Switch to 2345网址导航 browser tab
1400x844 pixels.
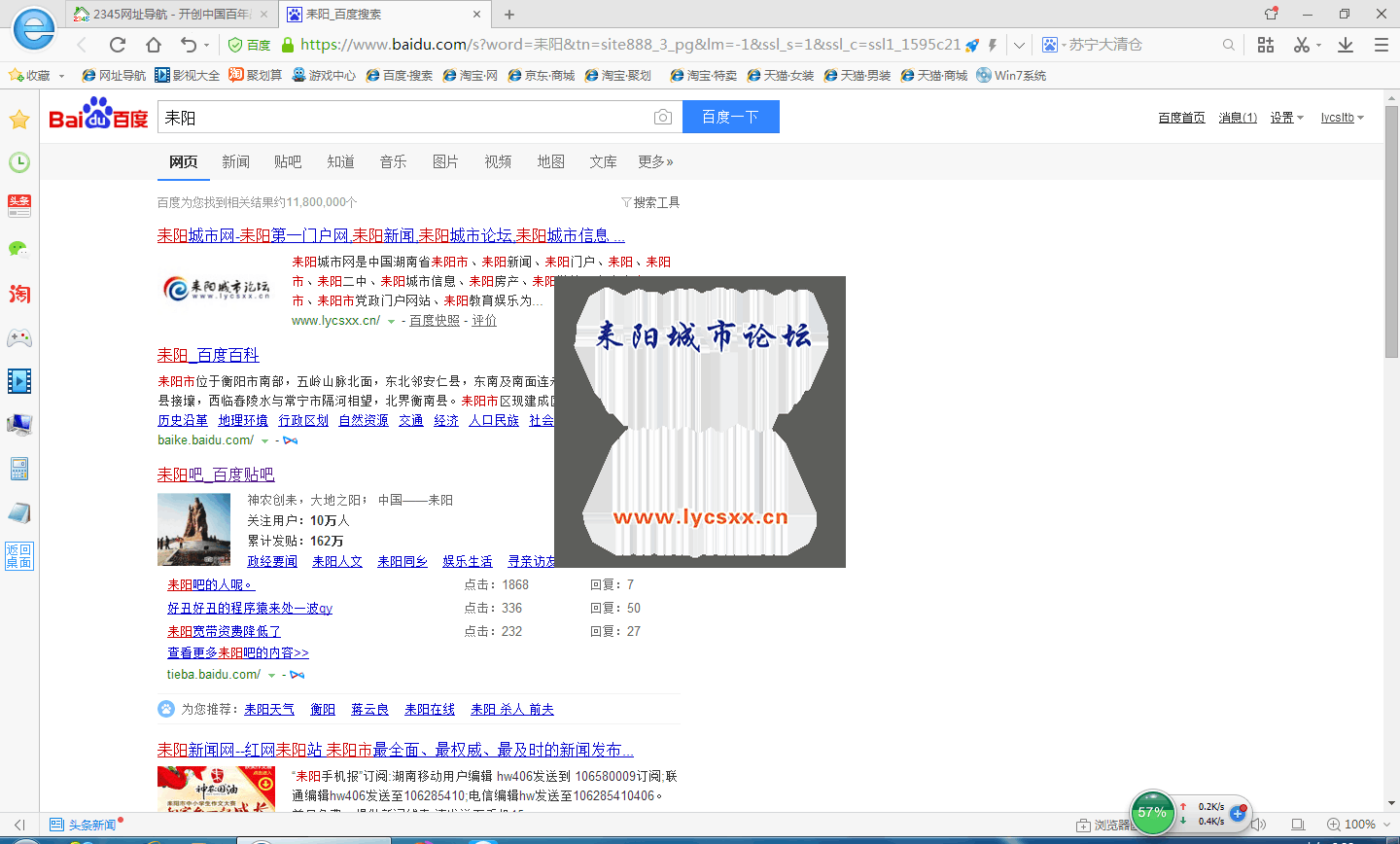click(x=171, y=15)
